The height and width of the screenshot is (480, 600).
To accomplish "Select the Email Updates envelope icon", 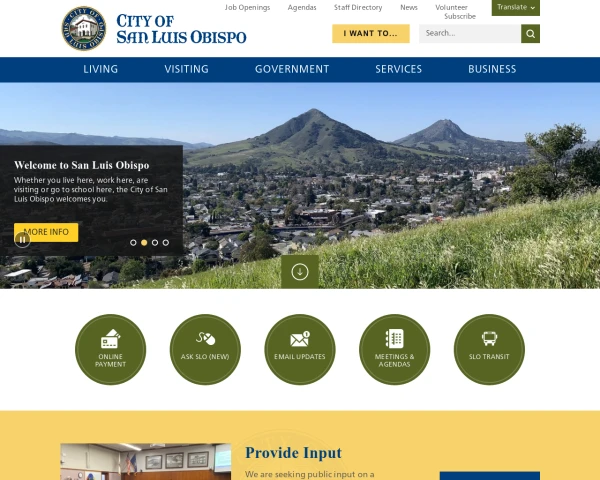I will (x=300, y=349).
